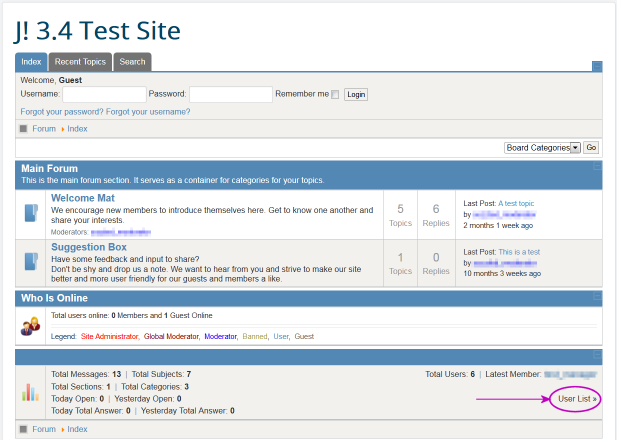Image resolution: width=617 pixels, height=440 pixels.
Task: Open the User List link
Action: coord(576,399)
